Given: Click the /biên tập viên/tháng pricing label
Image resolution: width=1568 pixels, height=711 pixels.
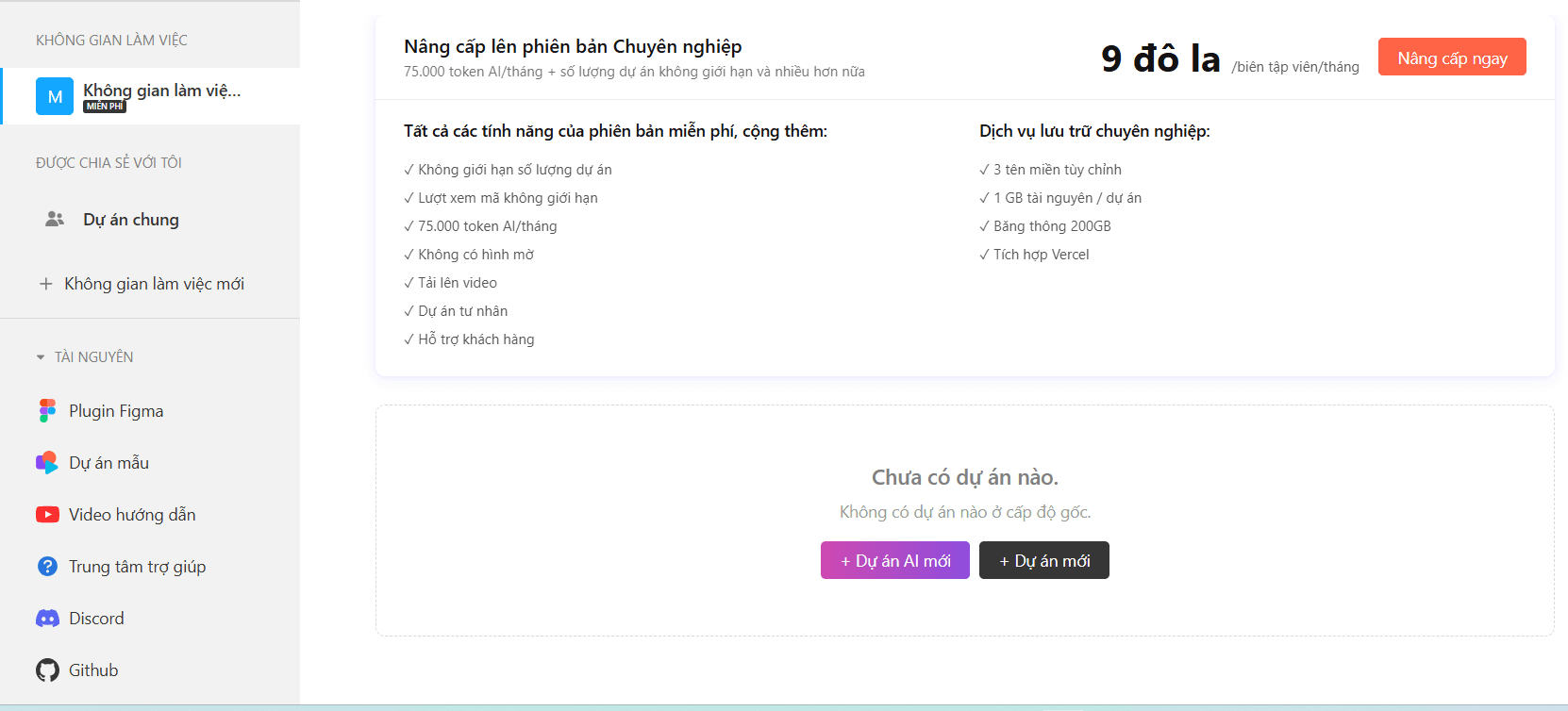Looking at the screenshot, I should pyautogui.click(x=1295, y=67).
